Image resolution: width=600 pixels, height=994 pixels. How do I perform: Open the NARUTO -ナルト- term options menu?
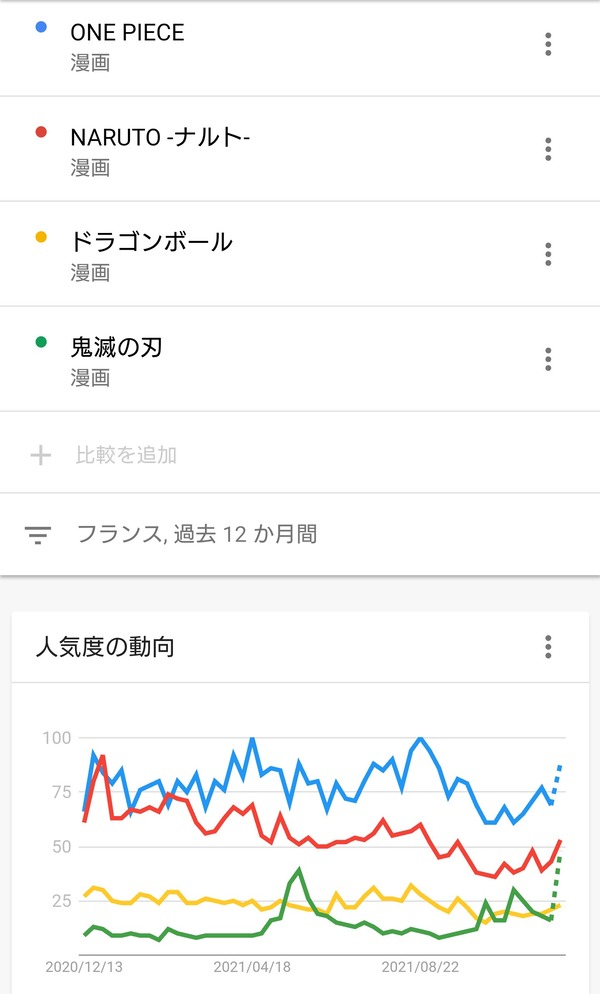[x=548, y=150]
